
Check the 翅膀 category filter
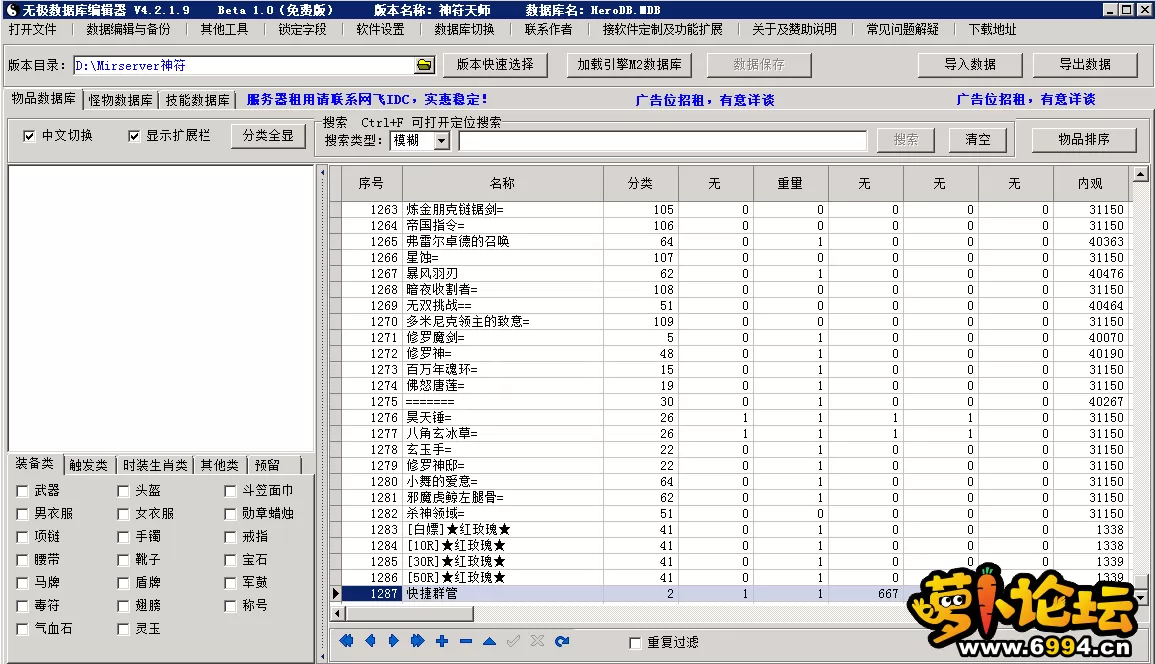[123, 606]
